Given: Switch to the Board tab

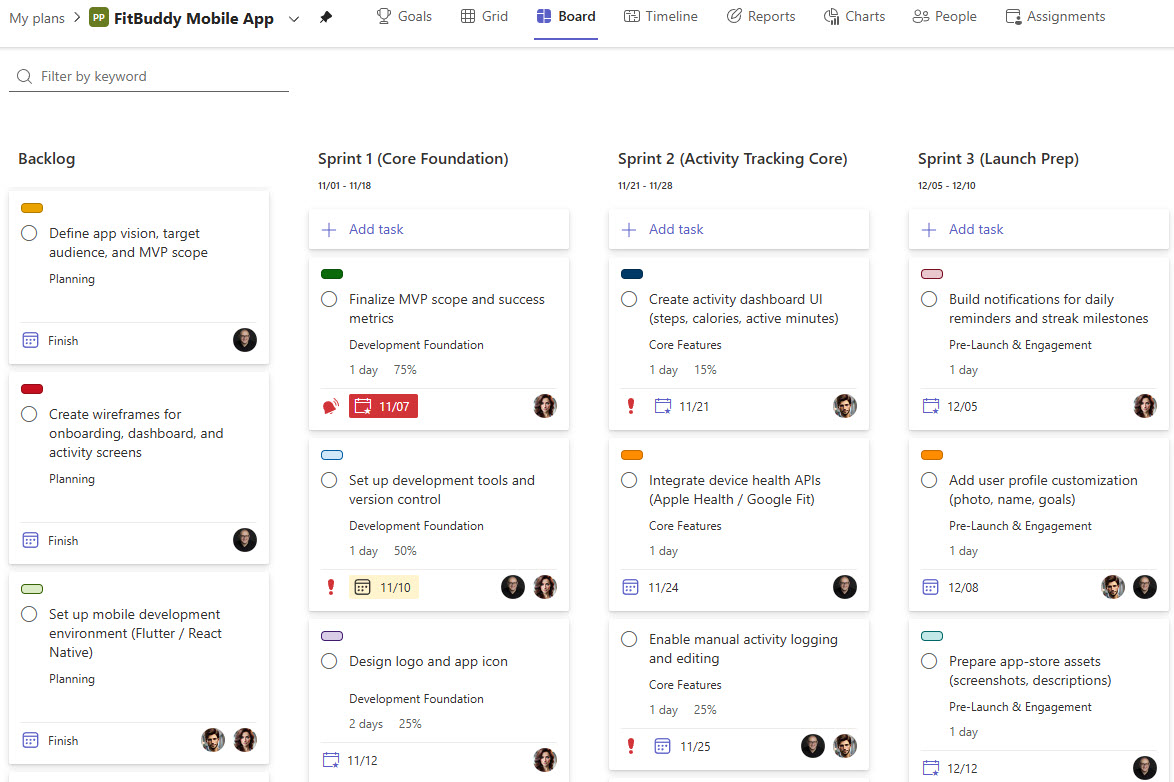Looking at the screenshot, I should click(565, 16).
